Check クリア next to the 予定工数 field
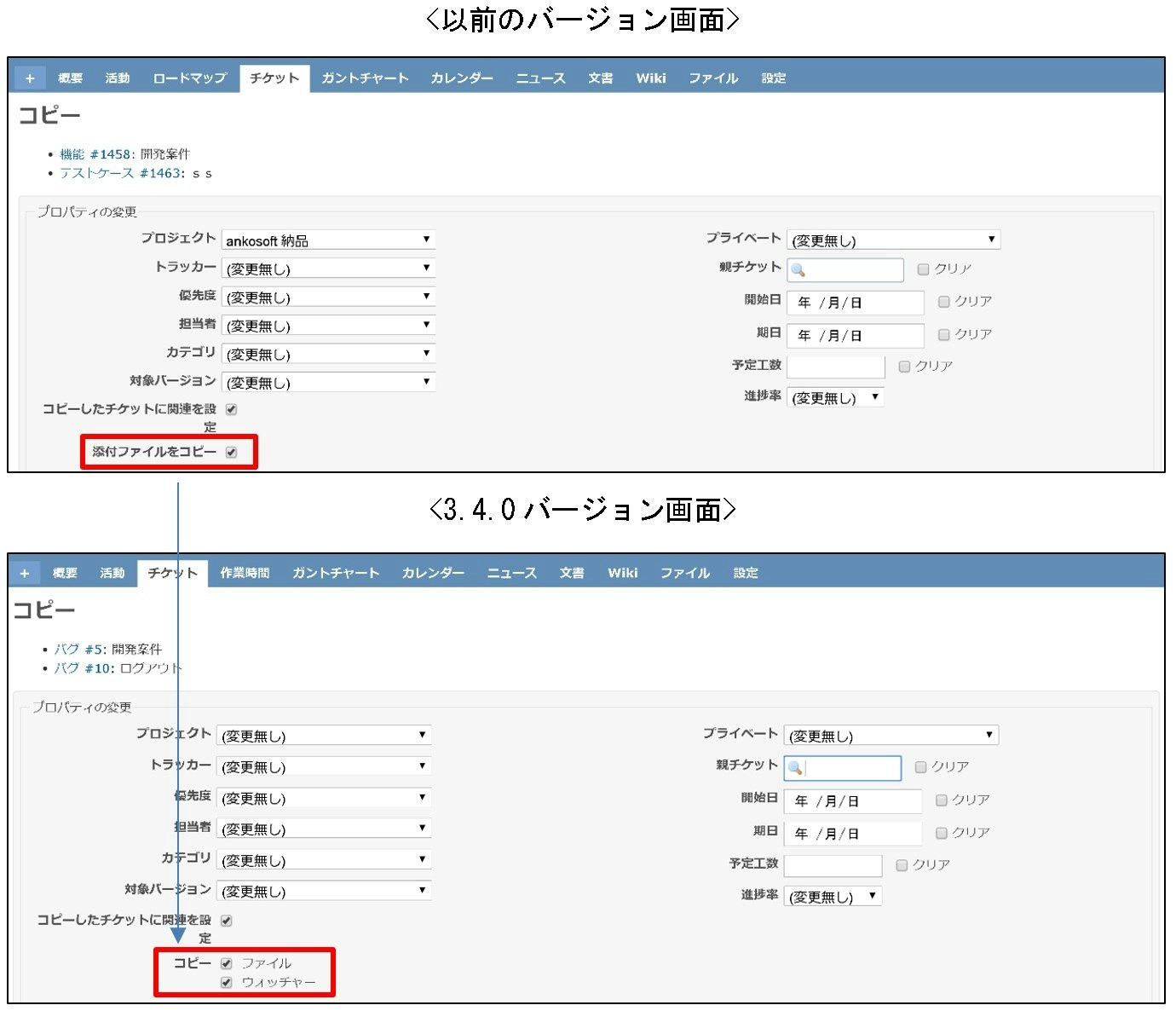 coord(904,366)
